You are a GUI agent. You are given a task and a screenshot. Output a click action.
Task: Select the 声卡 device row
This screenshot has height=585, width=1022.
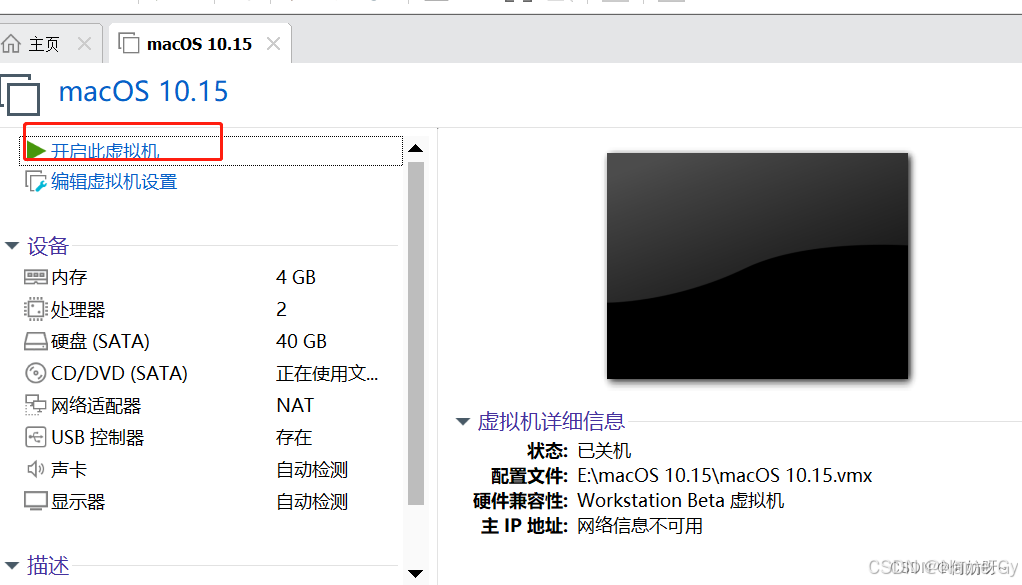point(210,469)
